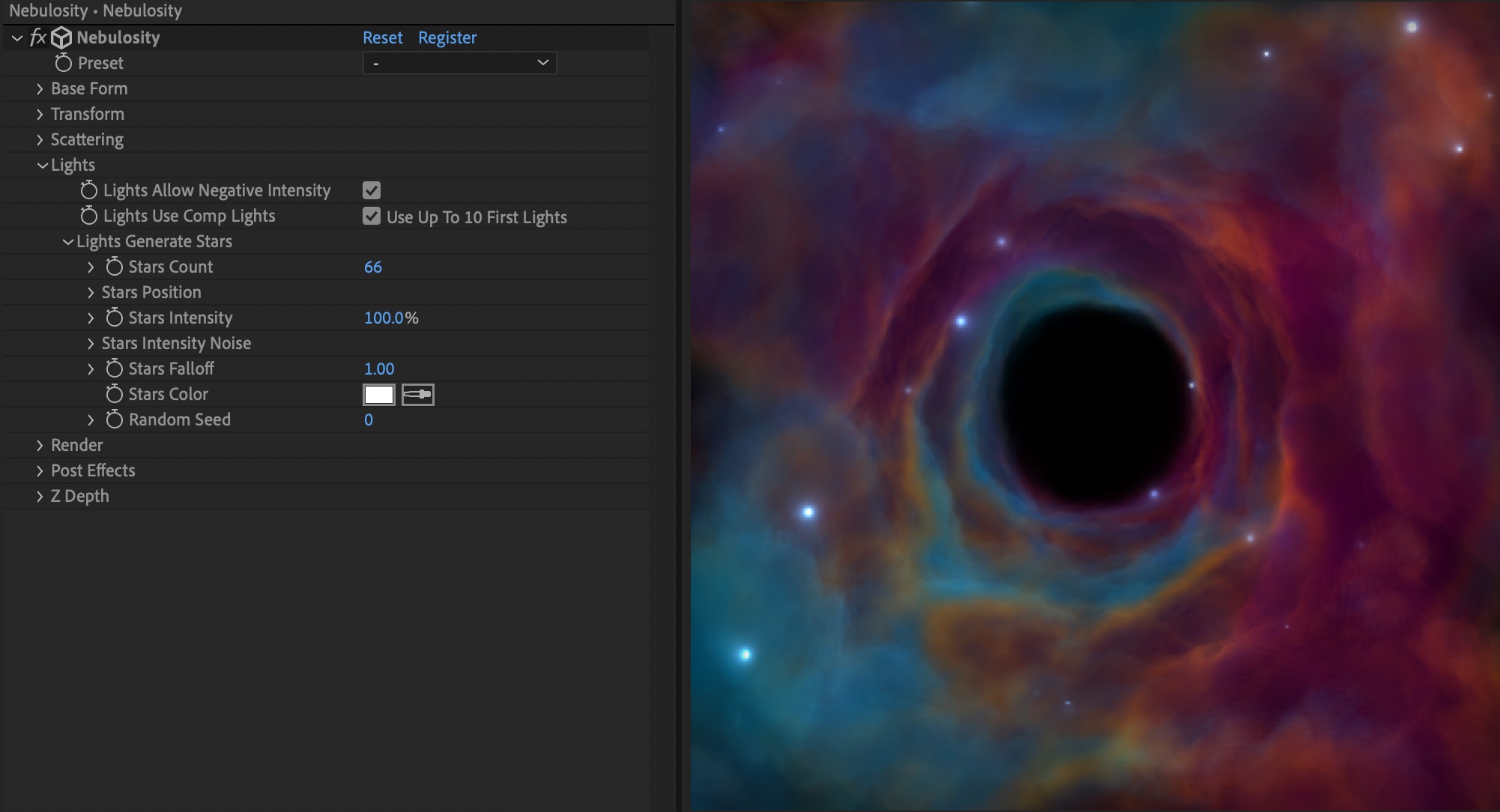This screenshot has width=1500, height=812.
Task: Toggle the Preset stopwatch icon
Action: pos(64,63)
